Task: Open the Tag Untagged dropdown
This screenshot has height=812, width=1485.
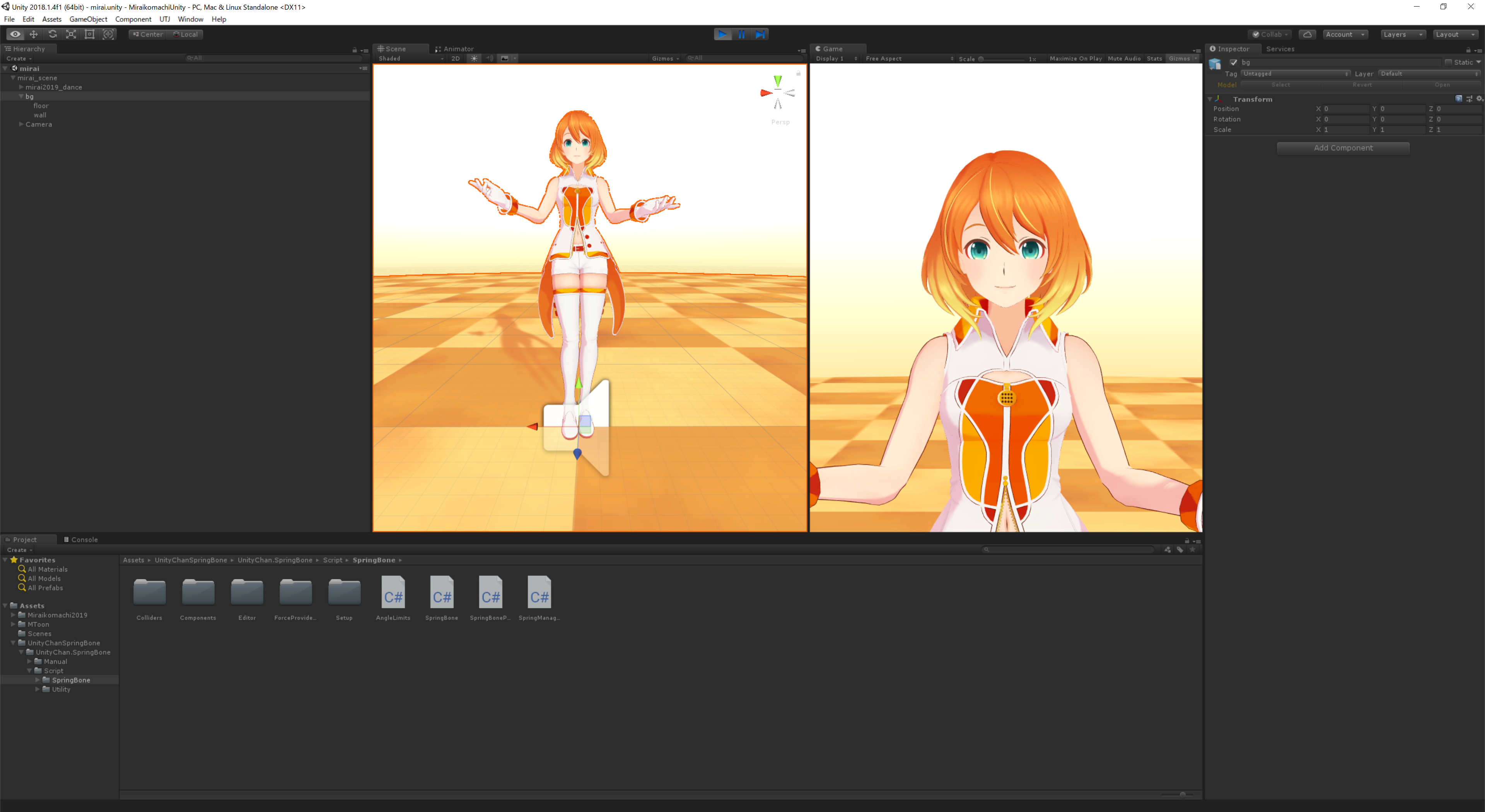Action: 1296,74
